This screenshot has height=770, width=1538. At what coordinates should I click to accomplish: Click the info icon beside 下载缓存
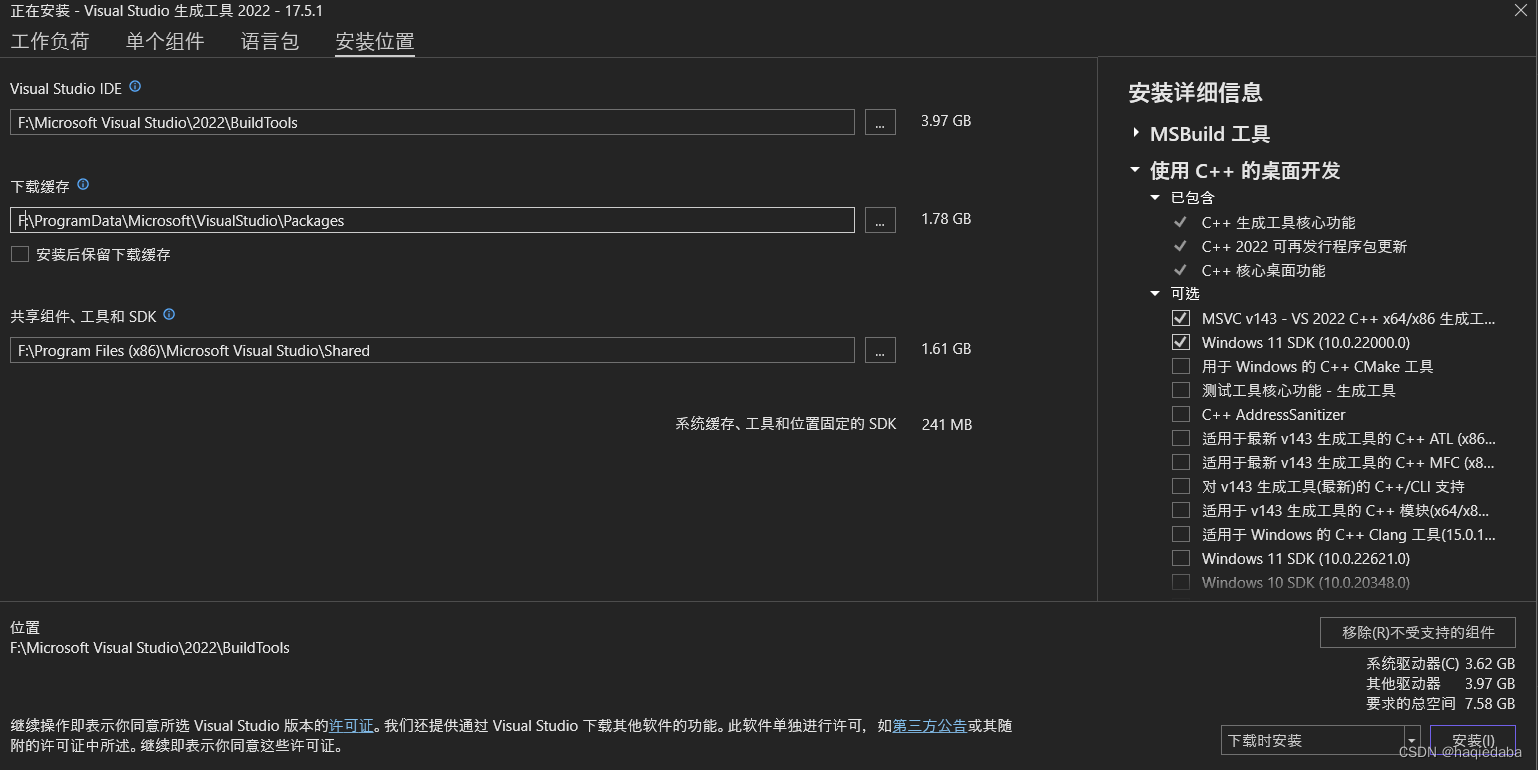point(83,185)
